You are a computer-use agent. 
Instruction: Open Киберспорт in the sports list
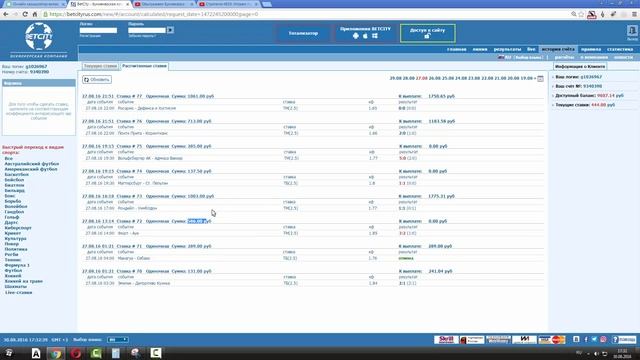18,228
